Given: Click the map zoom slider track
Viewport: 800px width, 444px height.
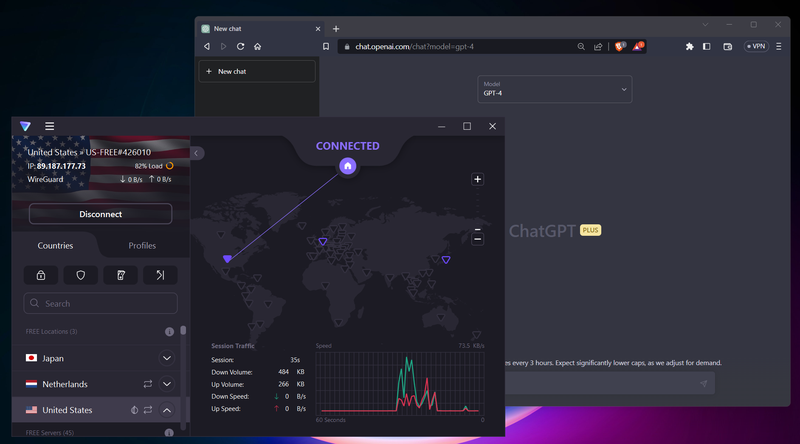Looking at the screenshot, I should (478, 209).
